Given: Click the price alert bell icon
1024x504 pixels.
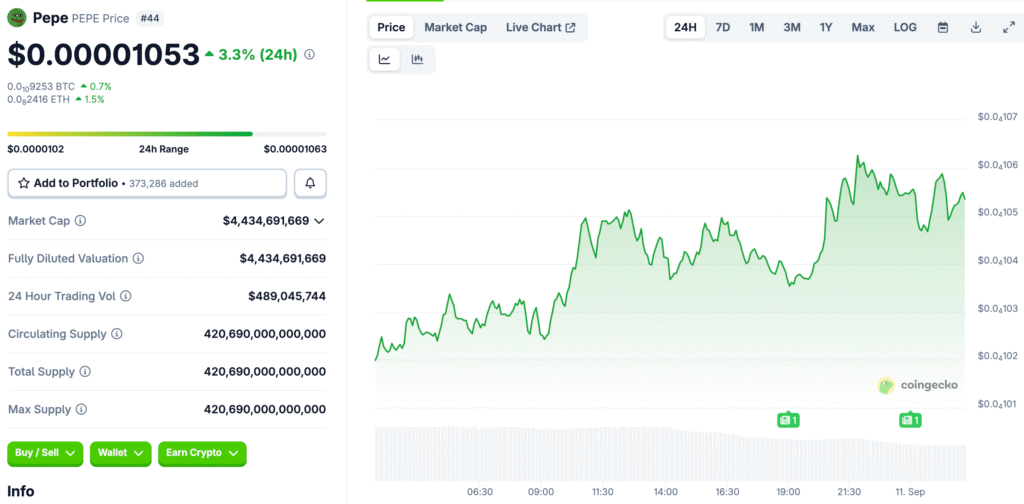Looking at the screenshot, I should (x=310, y=183).
